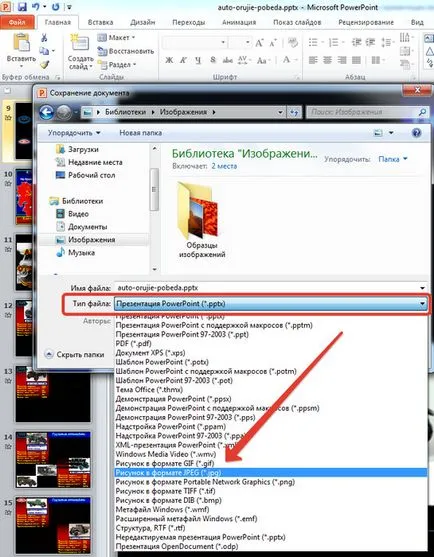434x557 pixels.
Task: Open the view options dropdown arrow
Action: click(391, 133)
